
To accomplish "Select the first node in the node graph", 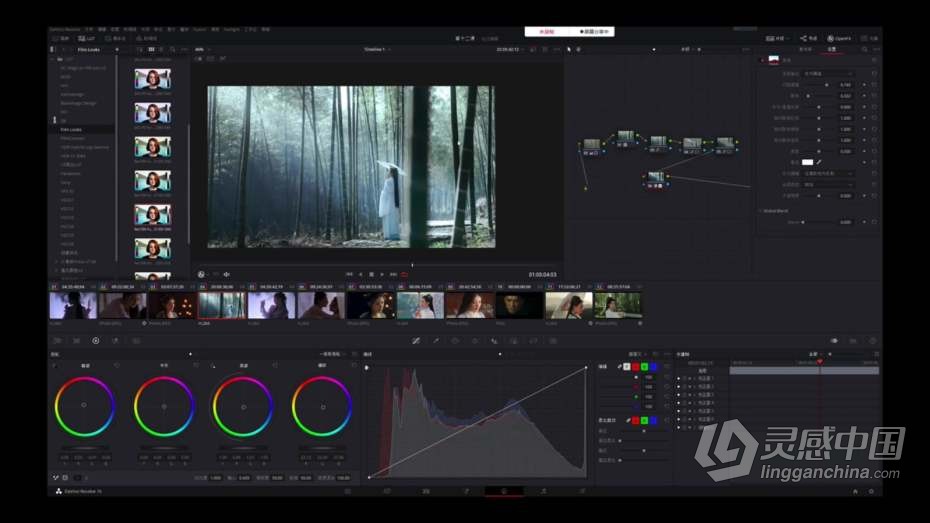I will (592, 146).
